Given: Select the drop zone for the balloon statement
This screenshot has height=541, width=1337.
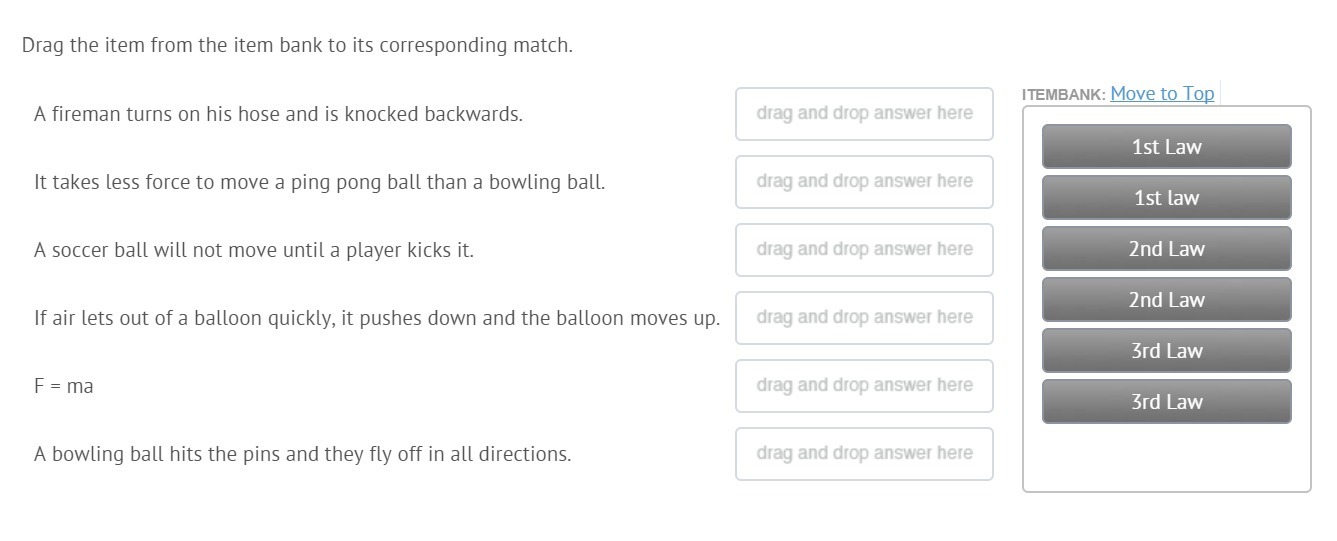Looking at the screenshot, I should (x=864, y=318).
